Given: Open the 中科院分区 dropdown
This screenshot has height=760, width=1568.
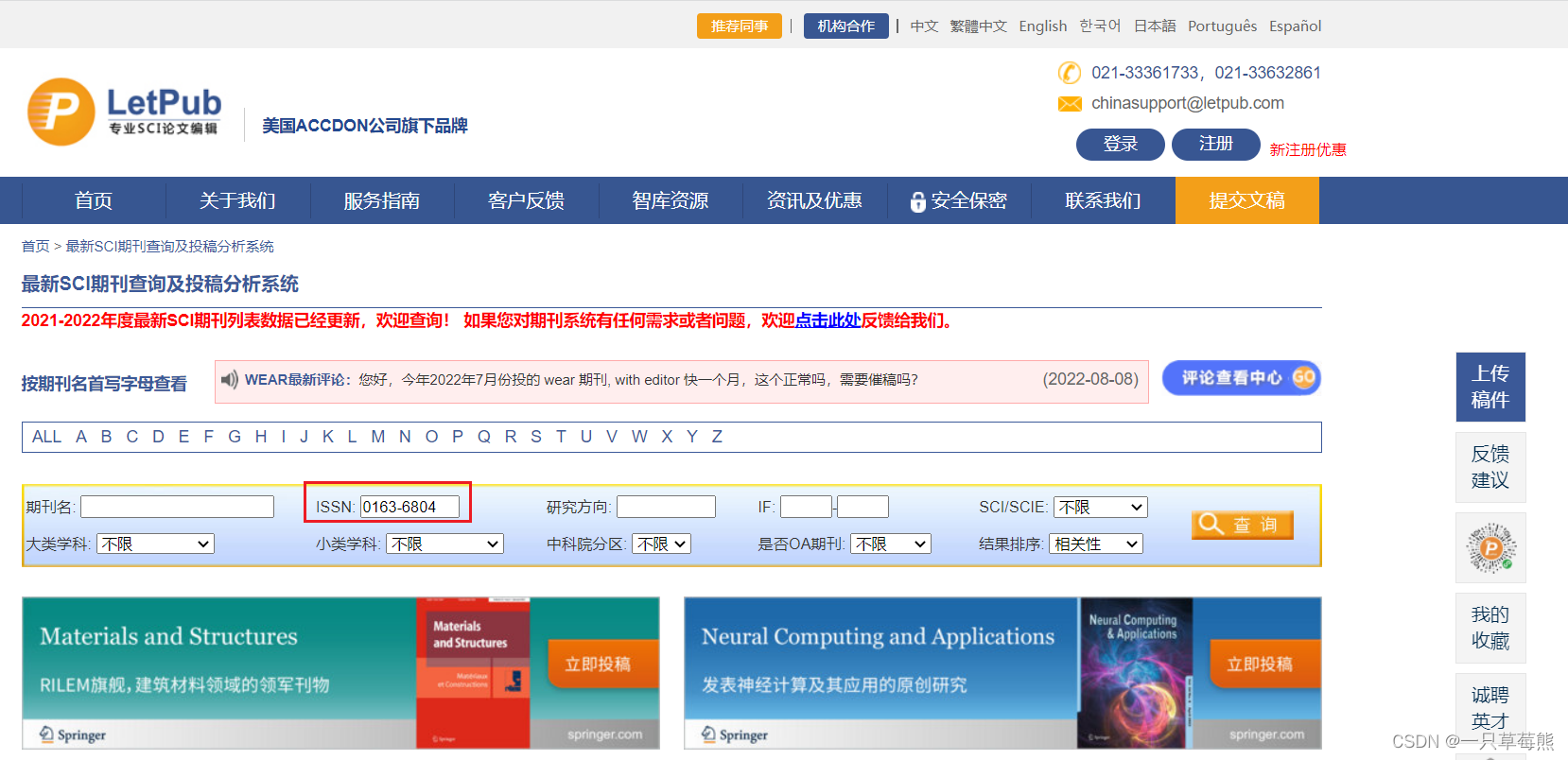Looking at the screenshot, I should 661,544.
